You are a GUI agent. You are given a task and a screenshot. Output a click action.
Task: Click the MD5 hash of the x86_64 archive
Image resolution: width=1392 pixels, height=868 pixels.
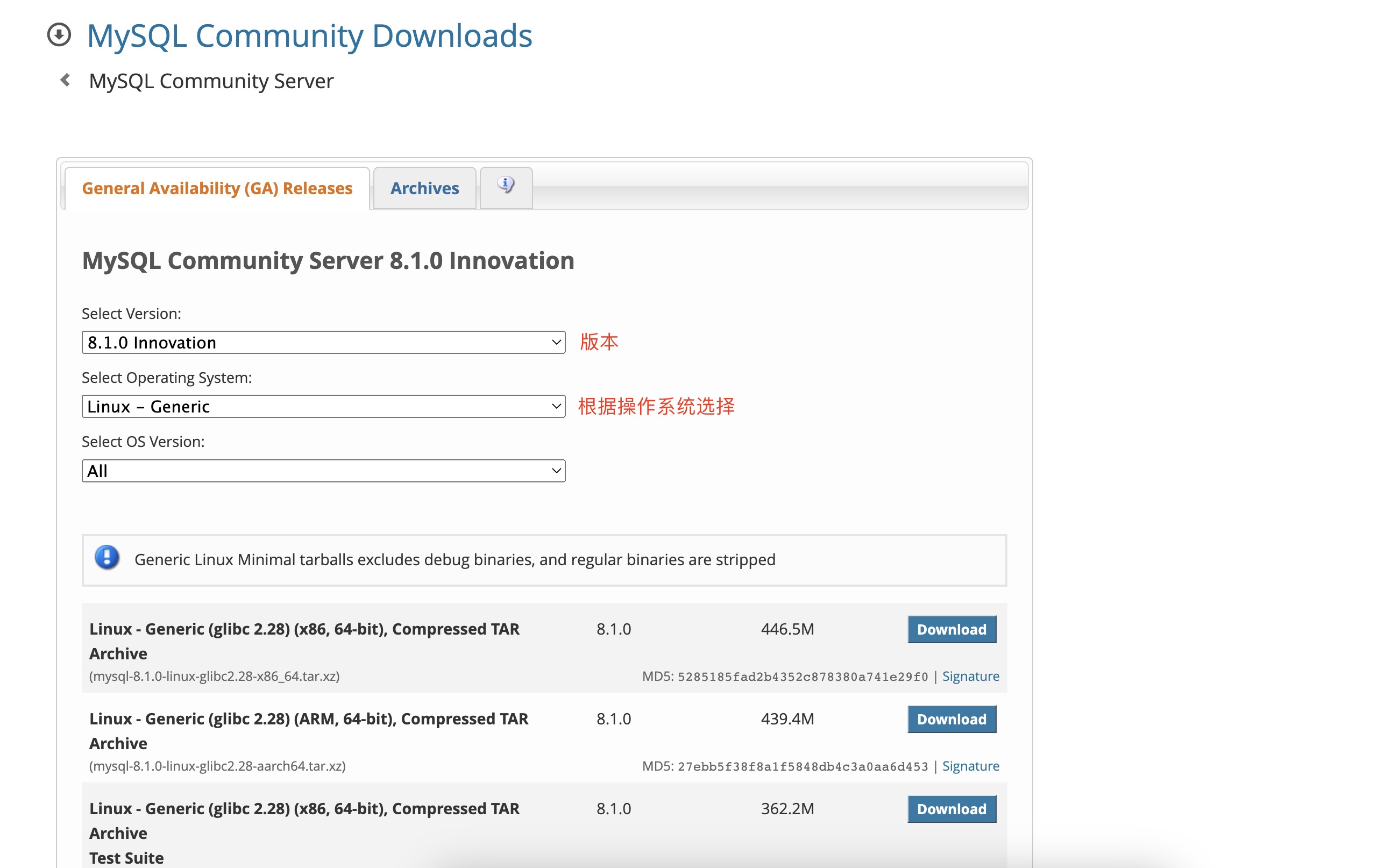click(802, 677)
